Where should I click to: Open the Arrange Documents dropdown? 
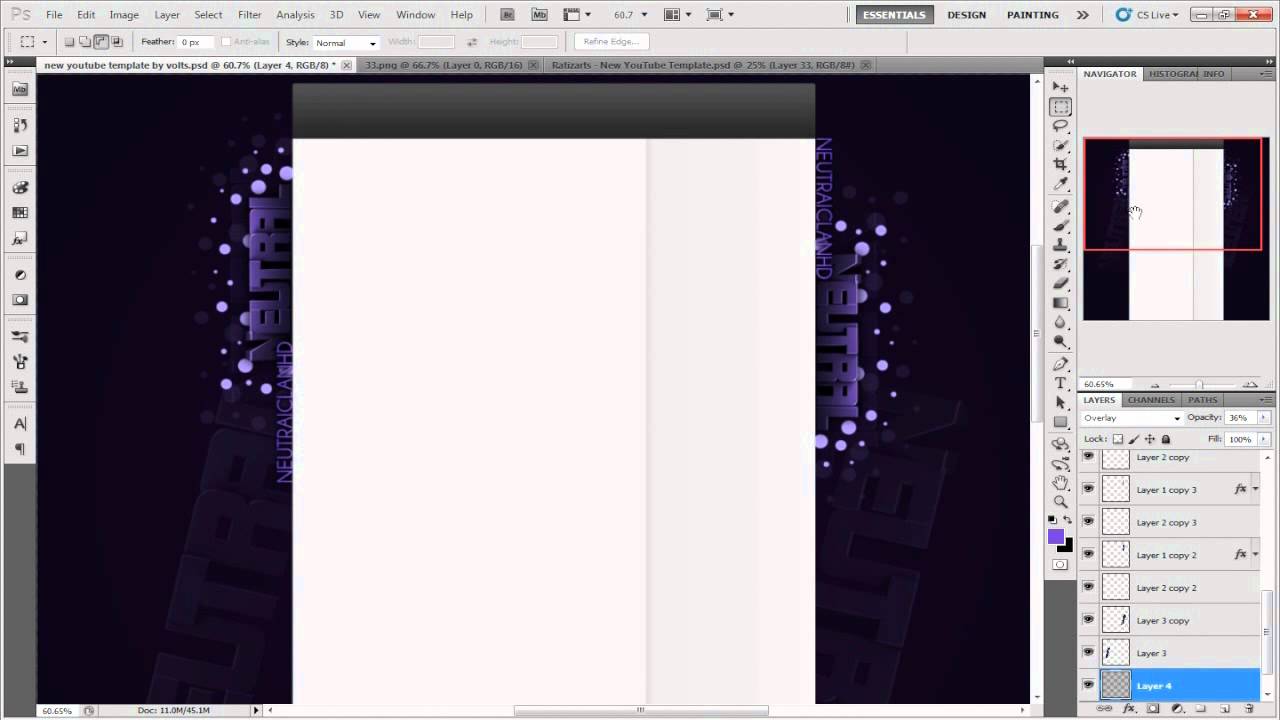[x=678, y=15]
